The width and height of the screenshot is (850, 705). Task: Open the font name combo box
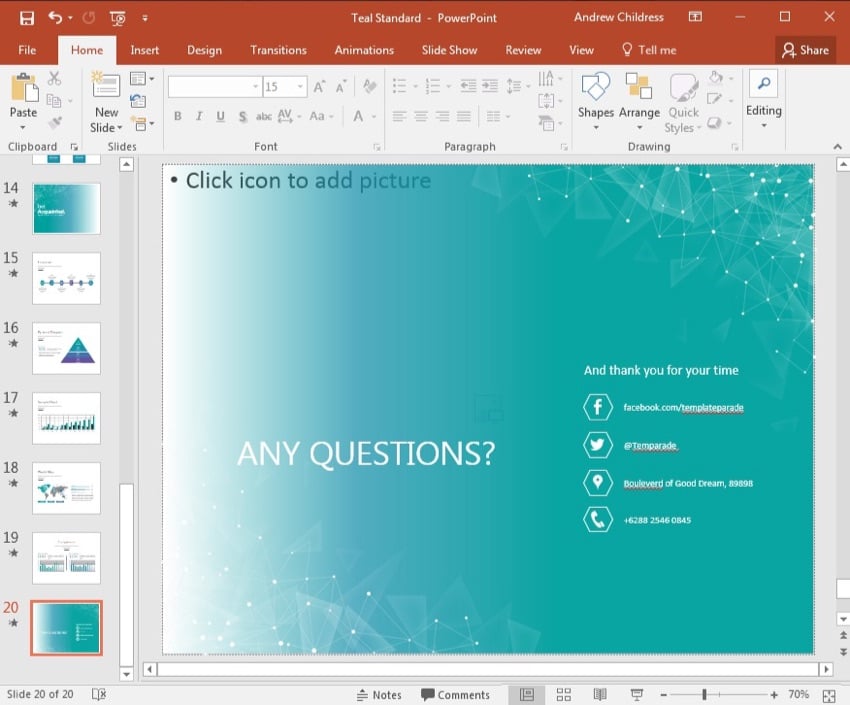213,88
